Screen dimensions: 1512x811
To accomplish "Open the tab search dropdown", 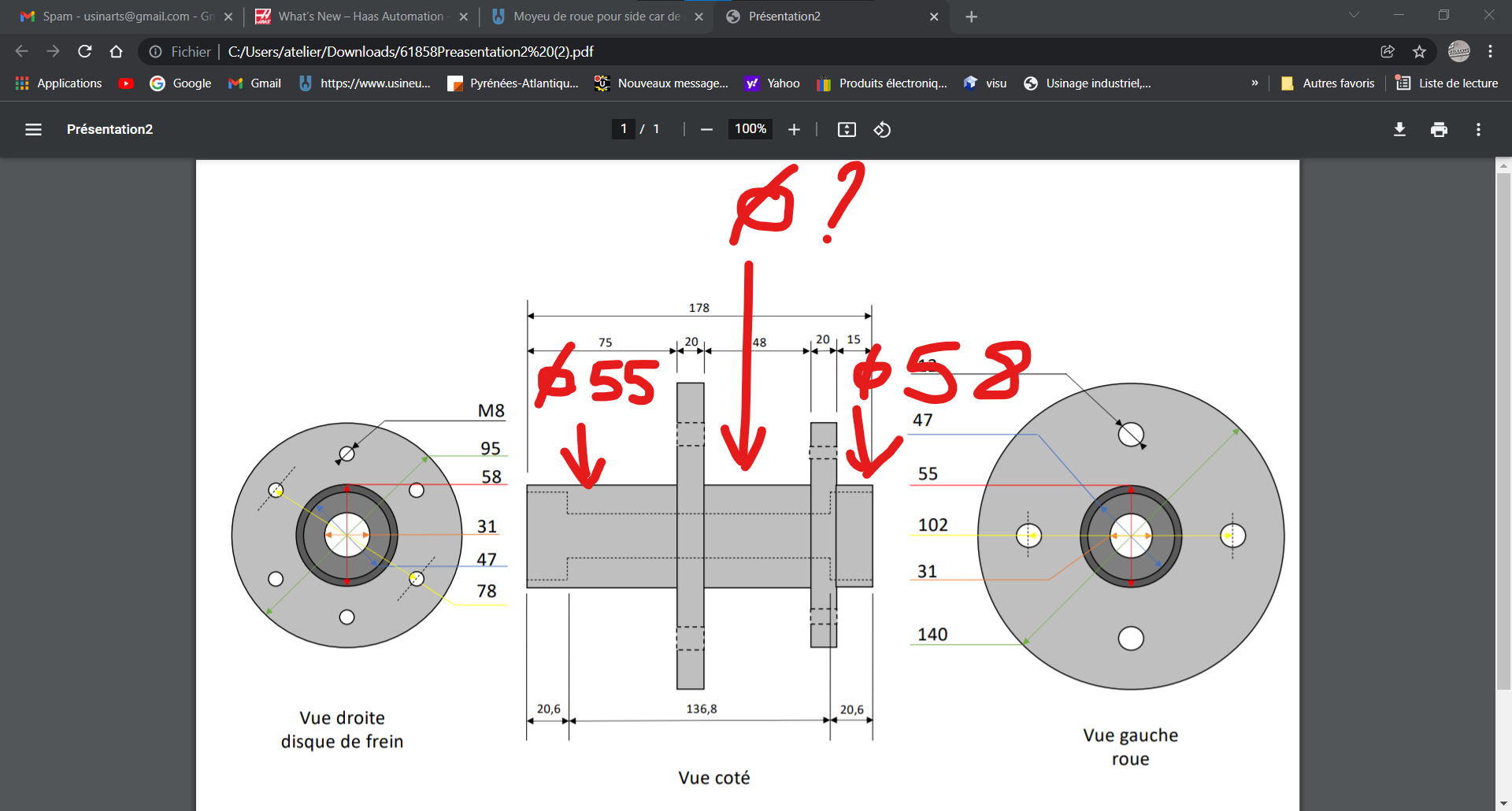I will pyautogui.click(x=1354, y=15).
